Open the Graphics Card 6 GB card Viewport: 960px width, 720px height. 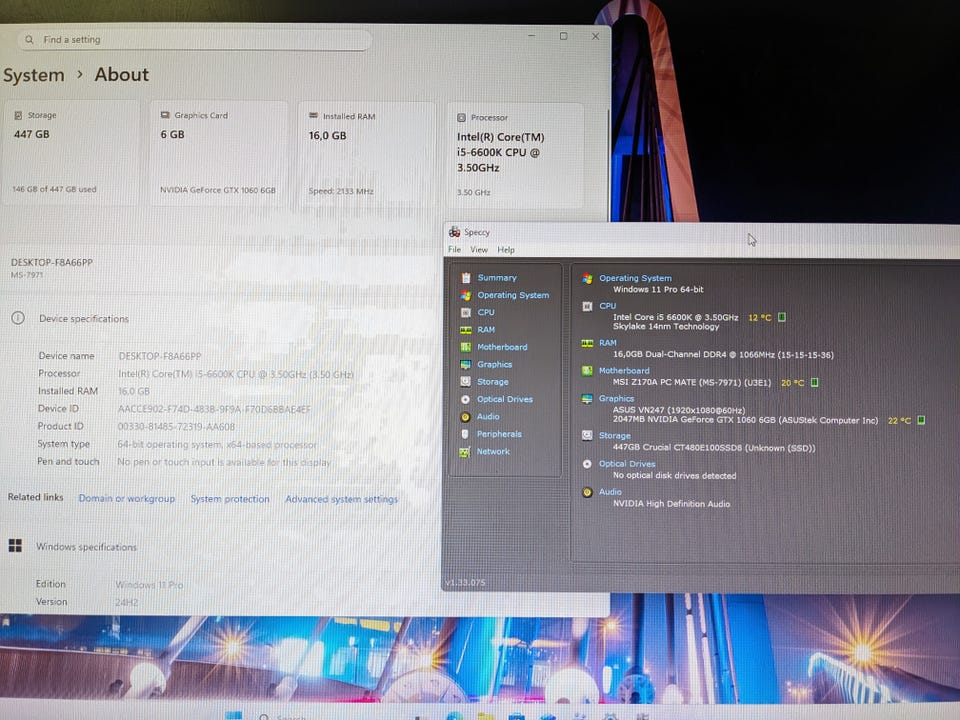click(219, 153)
